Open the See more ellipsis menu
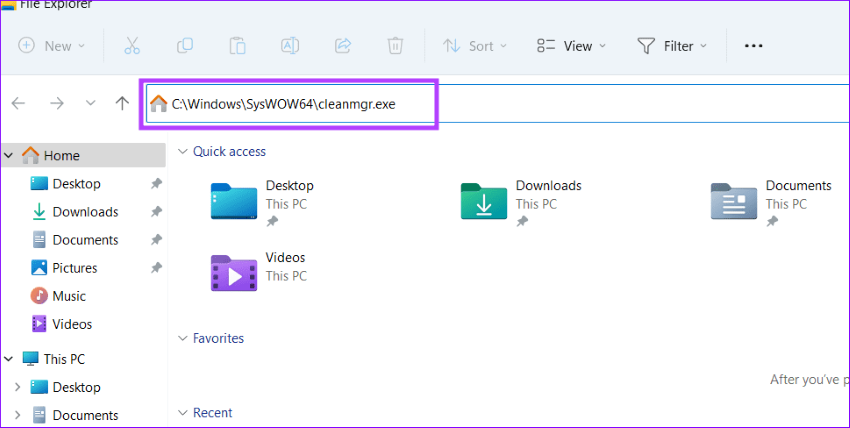The image size is (850, 428). [x=754, y=46]
